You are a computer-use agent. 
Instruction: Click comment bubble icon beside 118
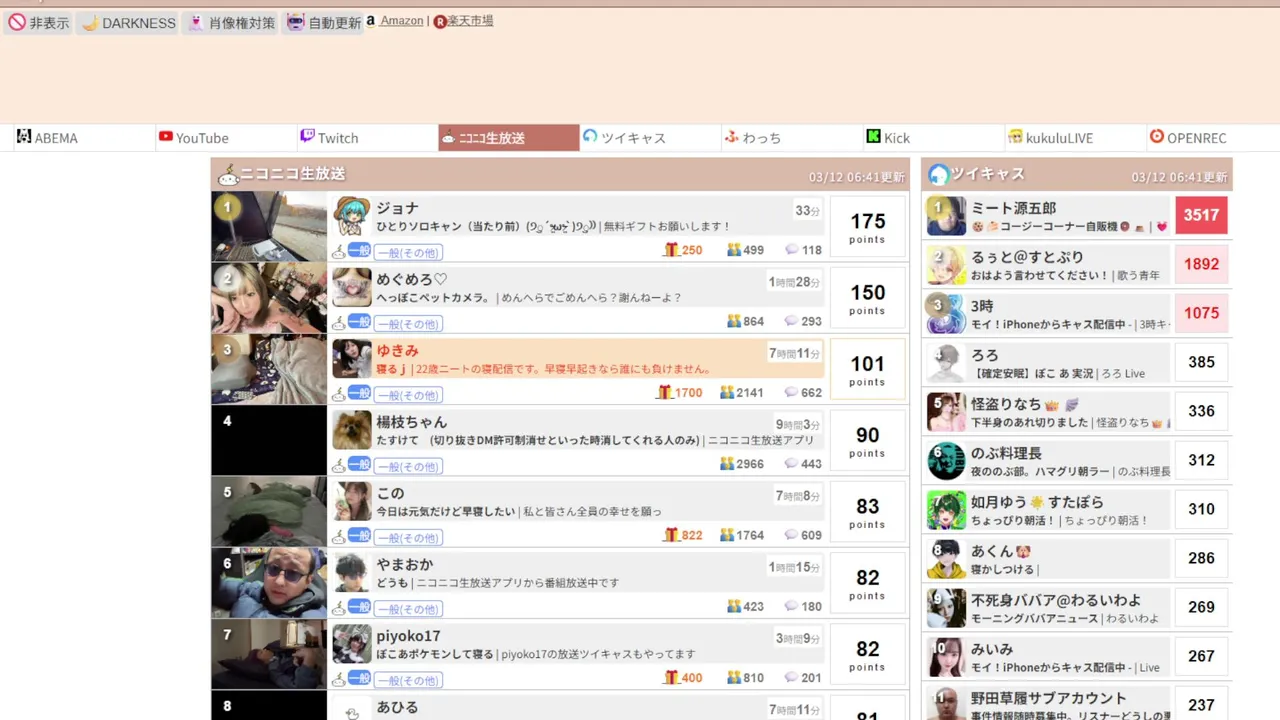tap(791, 250)
